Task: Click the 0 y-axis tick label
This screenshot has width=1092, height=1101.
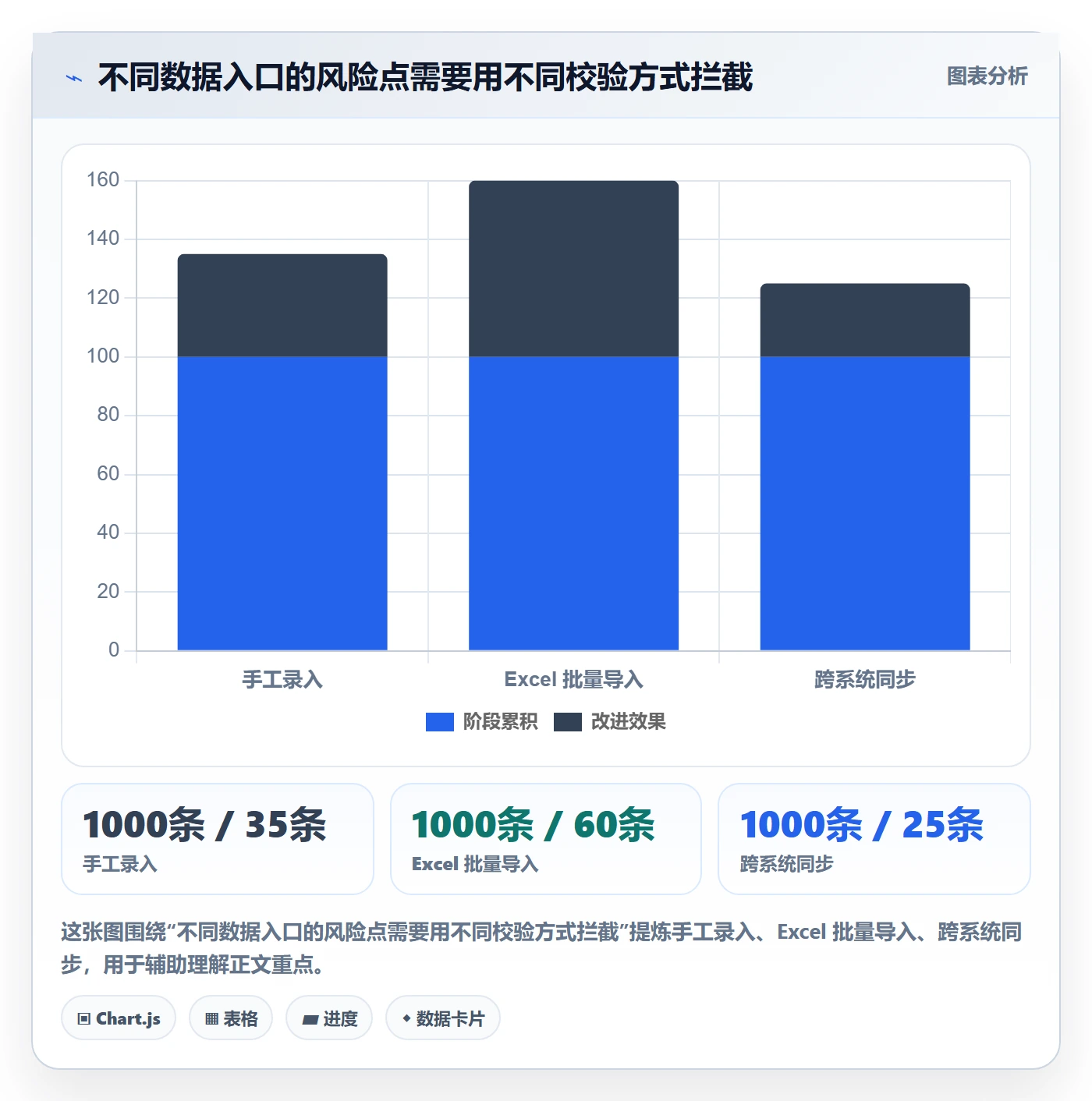Action: tap(114, 650)
